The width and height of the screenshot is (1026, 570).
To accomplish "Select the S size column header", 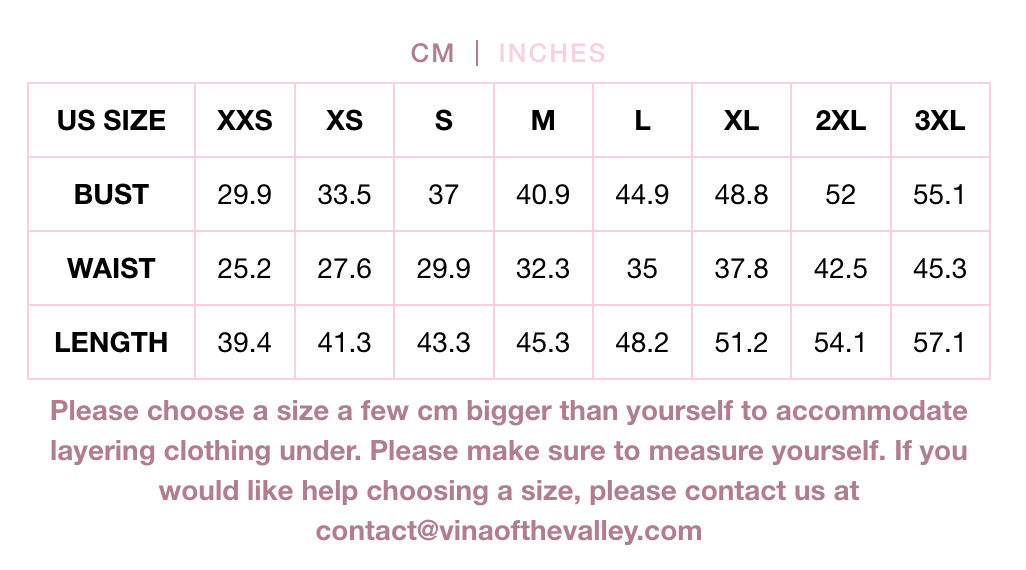I will coord(444,120).
